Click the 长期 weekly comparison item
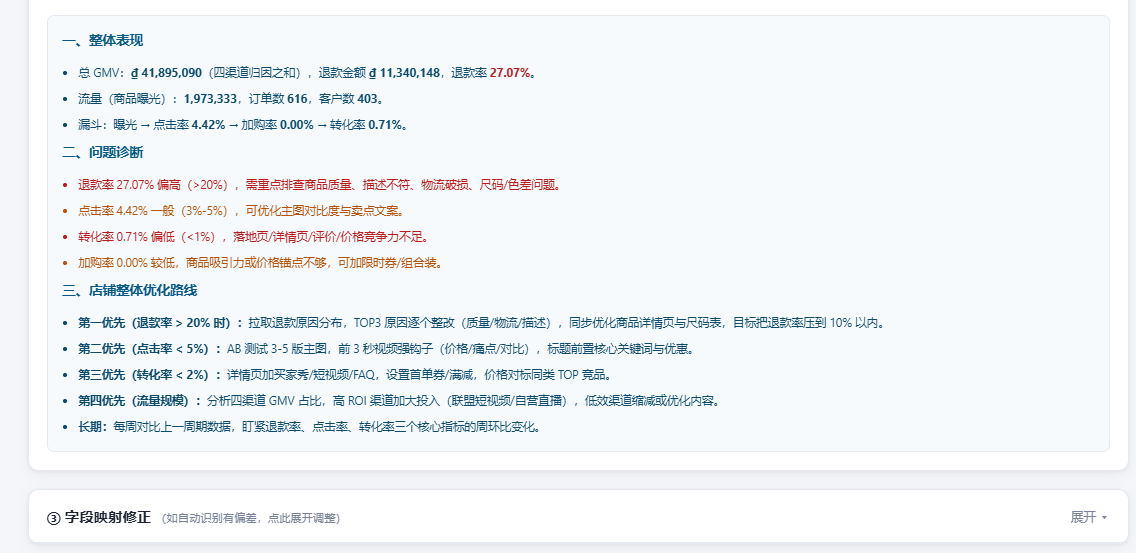This screenshot has height=553, width=1136. click(x=310, y=427)
